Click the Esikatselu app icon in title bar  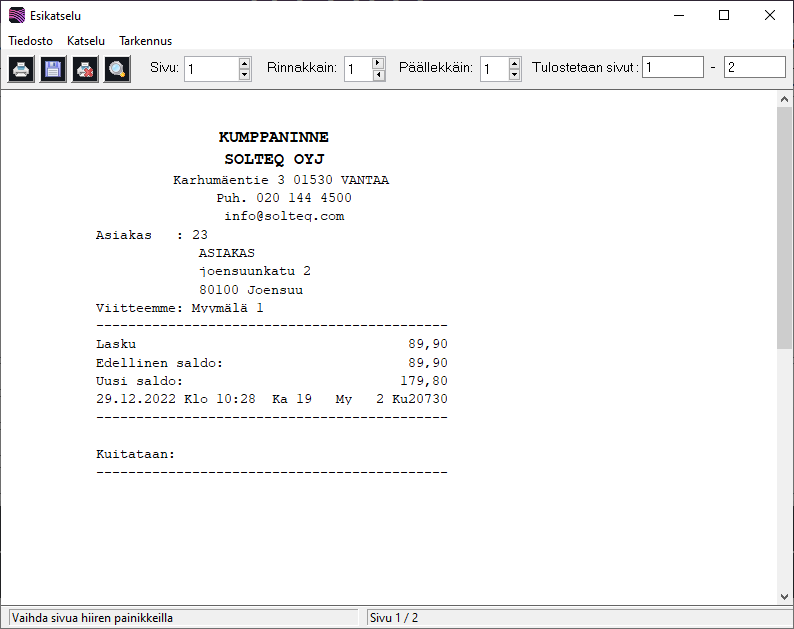click(x=16, y=16)
